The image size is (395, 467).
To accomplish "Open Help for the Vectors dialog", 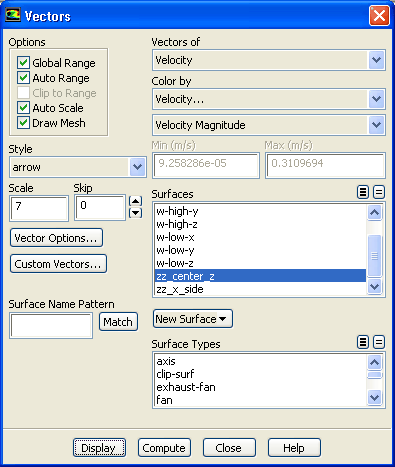I will tap(294, 448).
